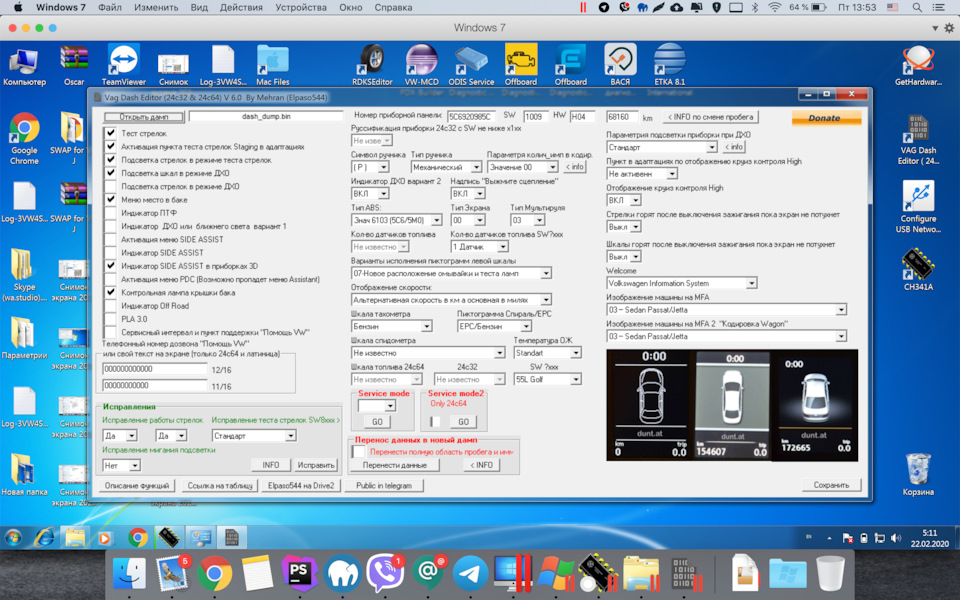Click the orange Donate button
This screenshot has height=600, width=960.
826,118
